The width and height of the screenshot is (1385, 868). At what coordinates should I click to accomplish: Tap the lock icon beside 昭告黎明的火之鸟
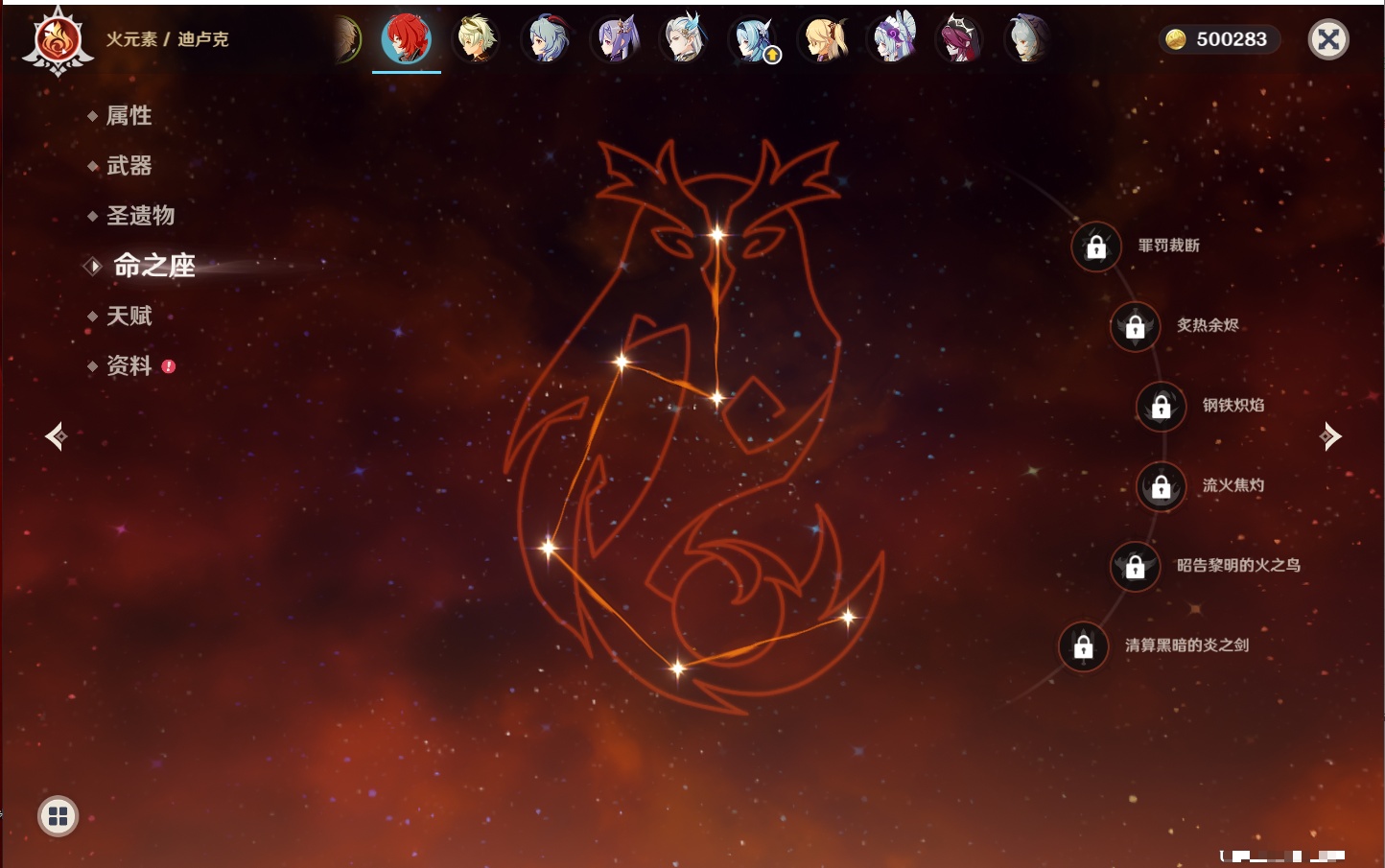coord(1136,567)
